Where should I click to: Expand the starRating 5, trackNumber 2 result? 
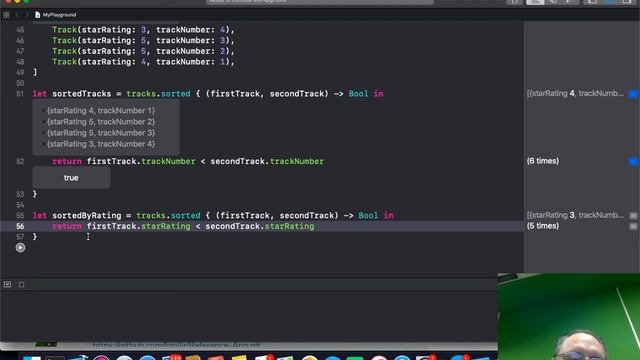tap(44, 122)
